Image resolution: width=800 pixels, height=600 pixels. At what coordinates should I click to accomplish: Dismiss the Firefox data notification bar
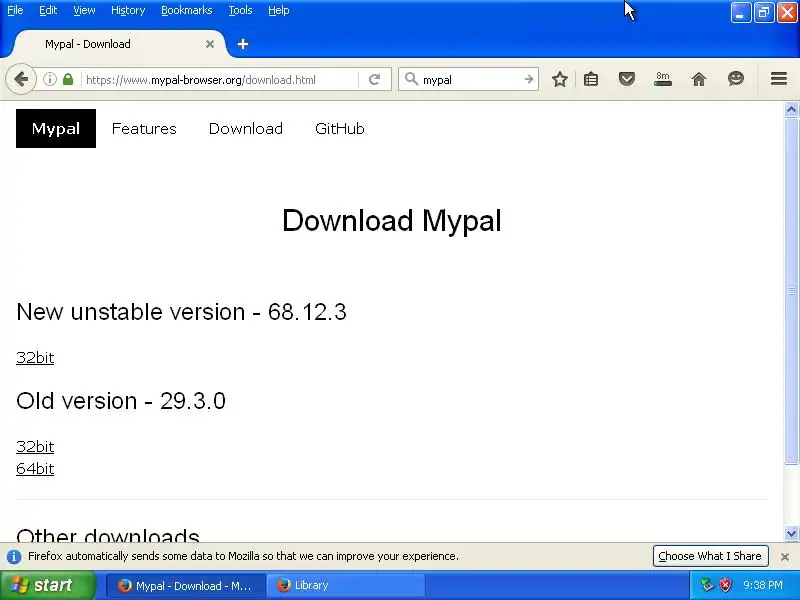(x=785, y=557)
